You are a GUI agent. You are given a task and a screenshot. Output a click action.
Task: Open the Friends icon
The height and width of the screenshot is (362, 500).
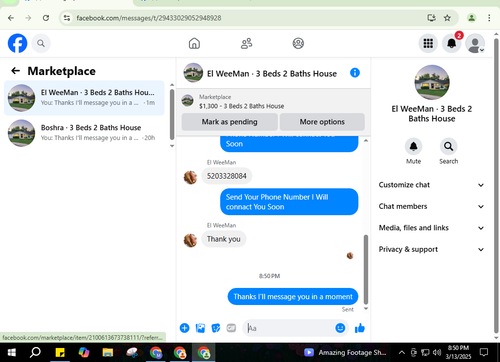tap(246, 43)
